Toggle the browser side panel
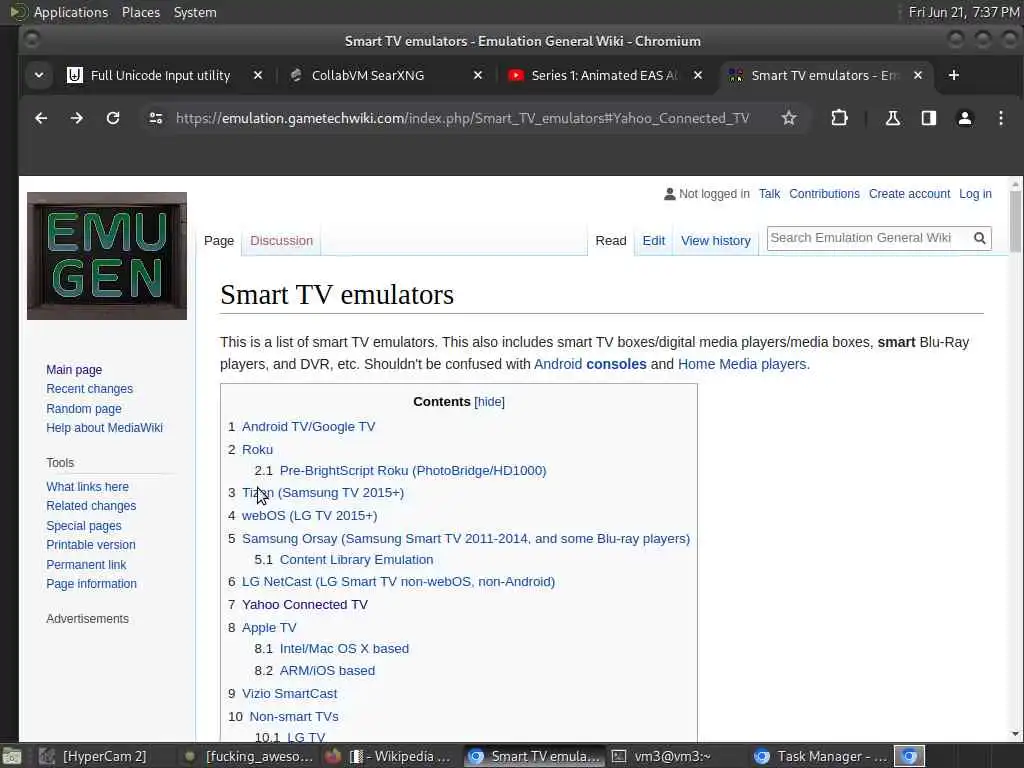This screenshot has width=1024, height=768. pyautogui.click(x=929, y=118)
